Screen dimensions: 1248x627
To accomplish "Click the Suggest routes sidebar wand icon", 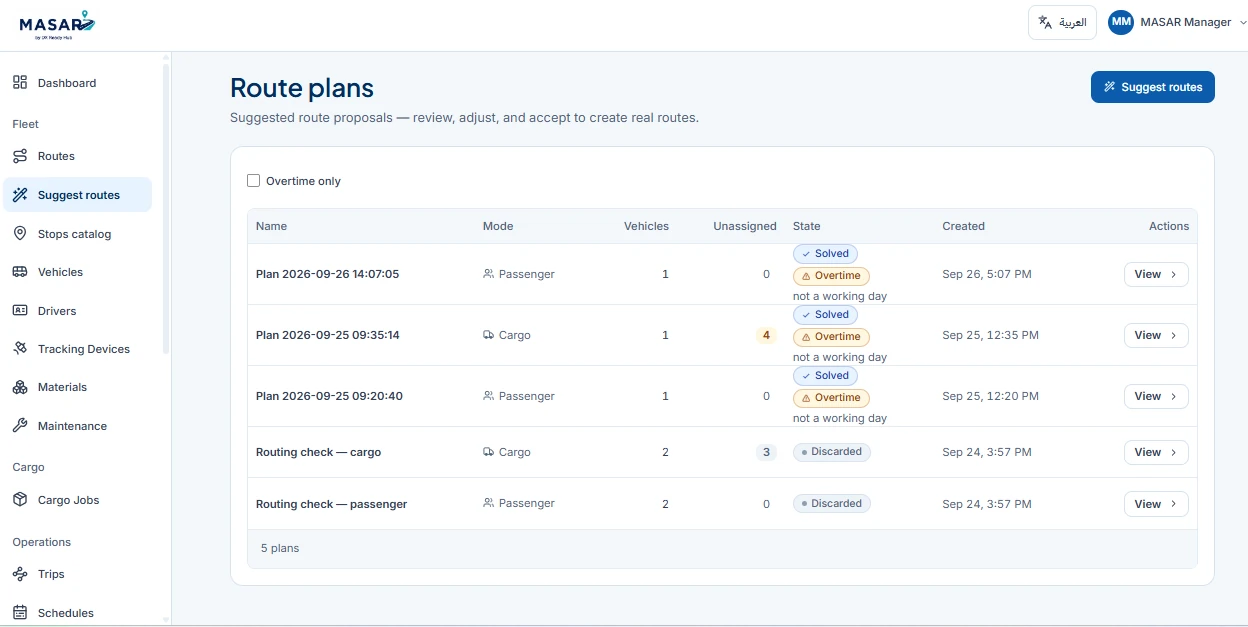I will tap(20, 195).
